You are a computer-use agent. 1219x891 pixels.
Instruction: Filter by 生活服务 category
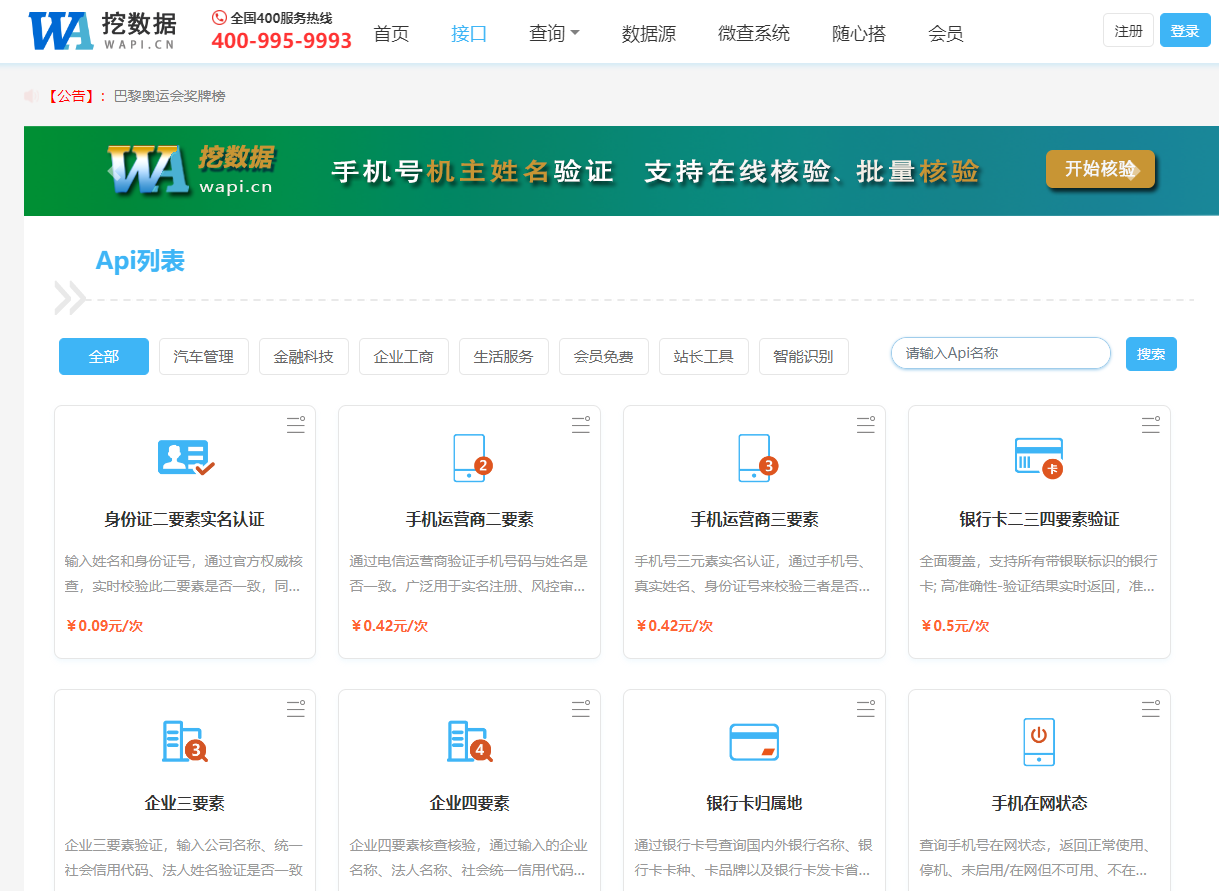point(504,356)
